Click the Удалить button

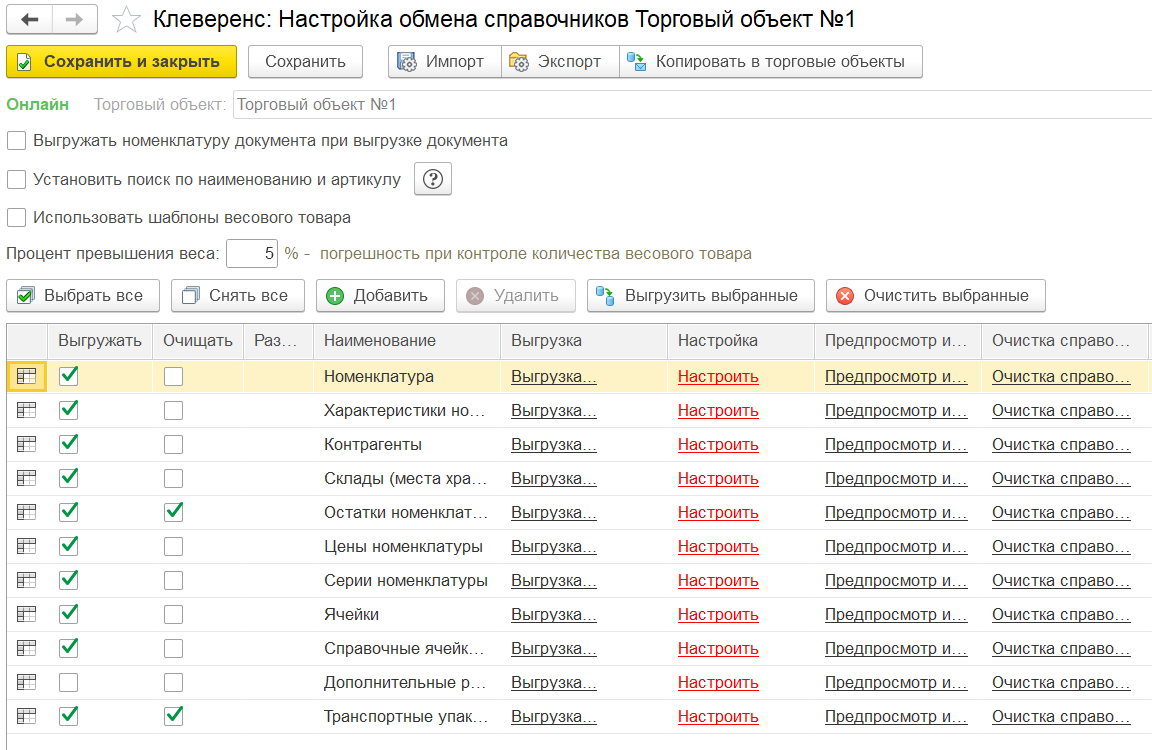516,295
